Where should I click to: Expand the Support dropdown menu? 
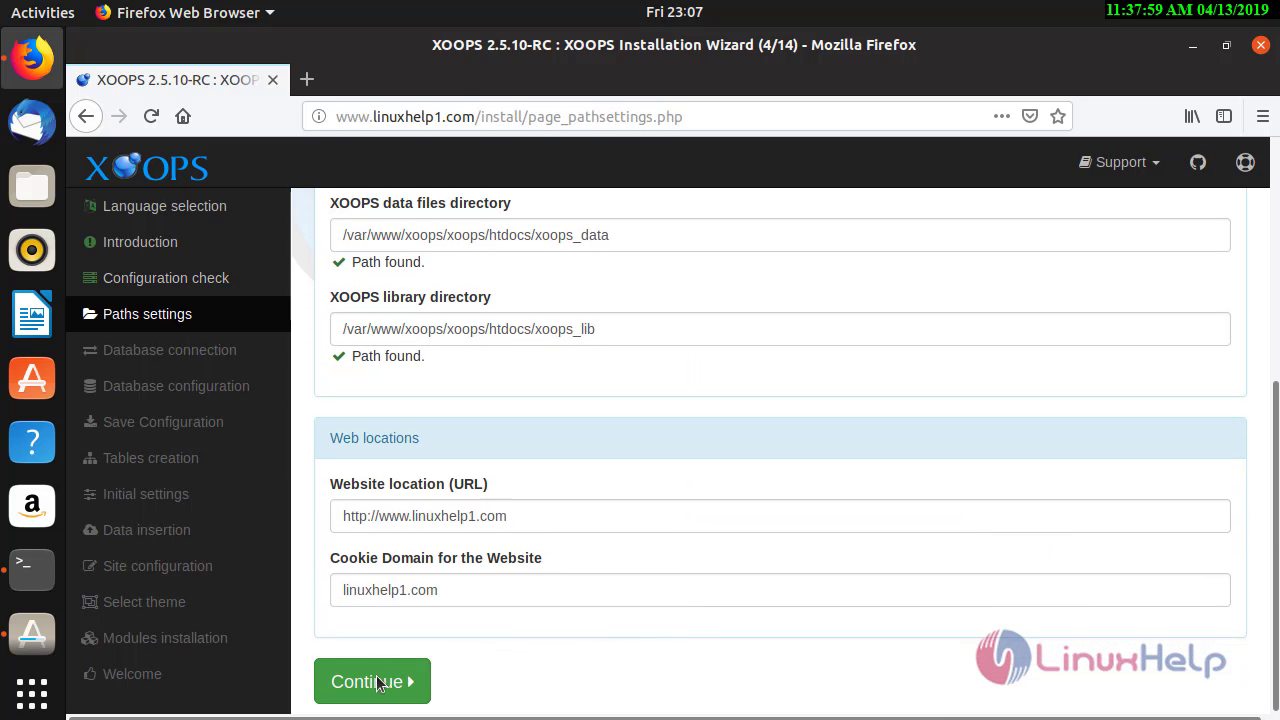point(1119,162)
